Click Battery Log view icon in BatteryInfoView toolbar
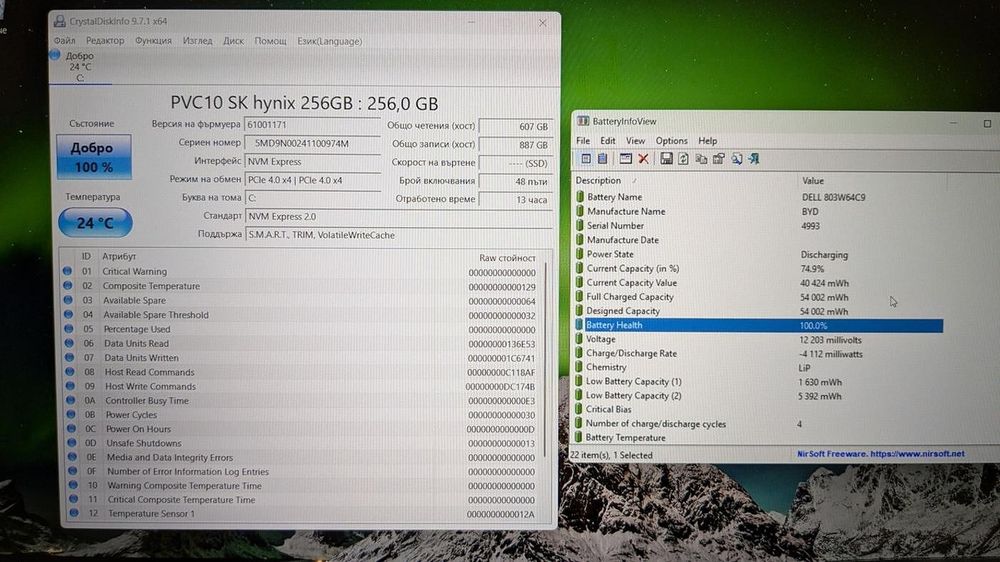Screen dimensions: 1000x562 pyautogui.click(x=603, y=158)
